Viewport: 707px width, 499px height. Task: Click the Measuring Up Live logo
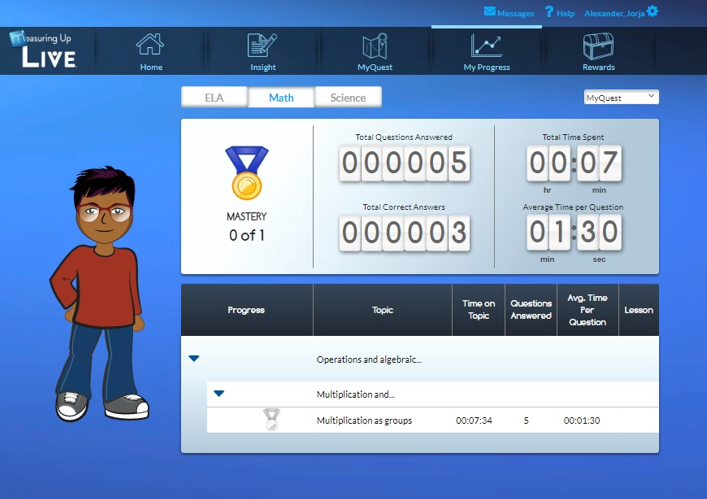click(43, 50)
